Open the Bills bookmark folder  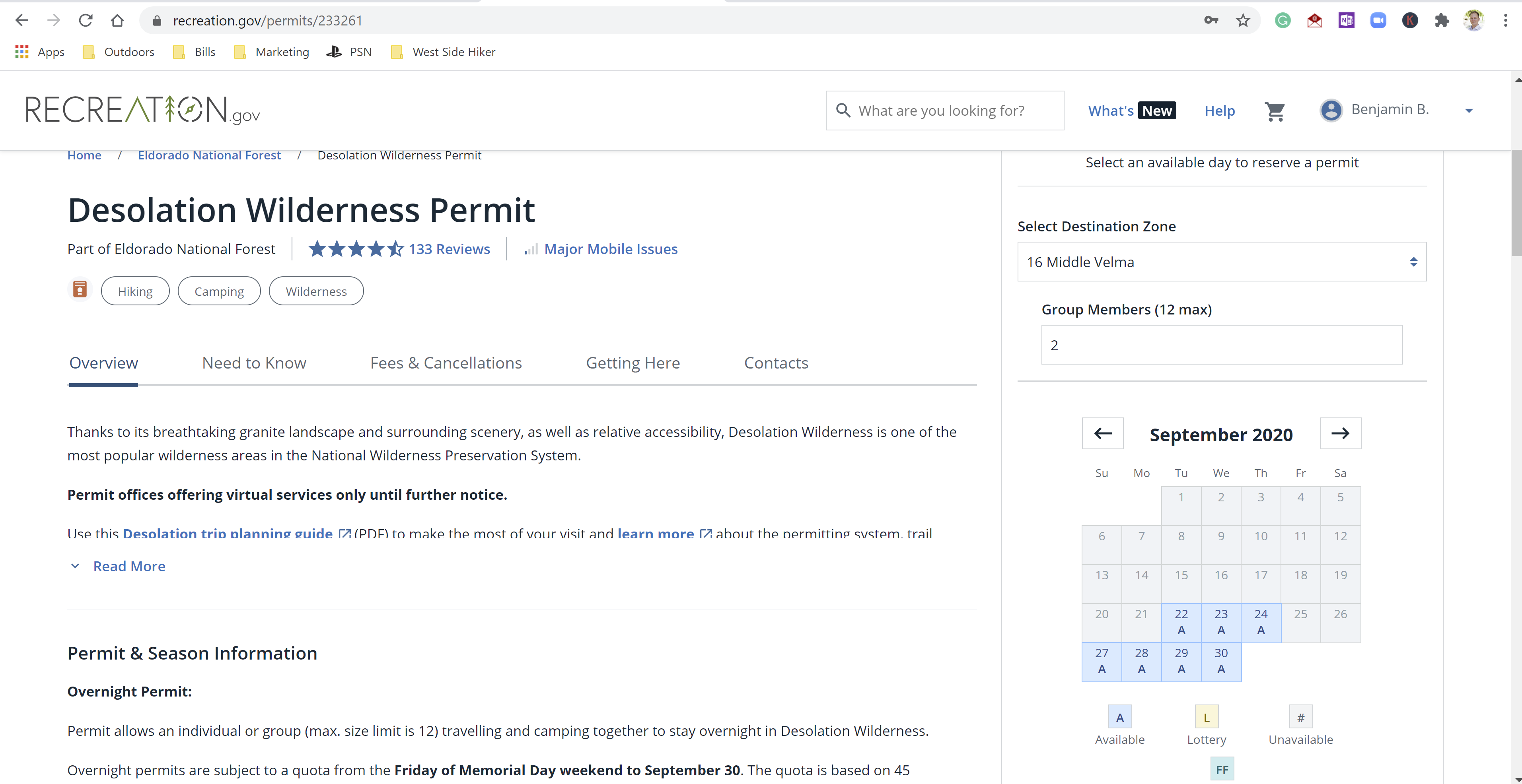click(x=194, y=52)
